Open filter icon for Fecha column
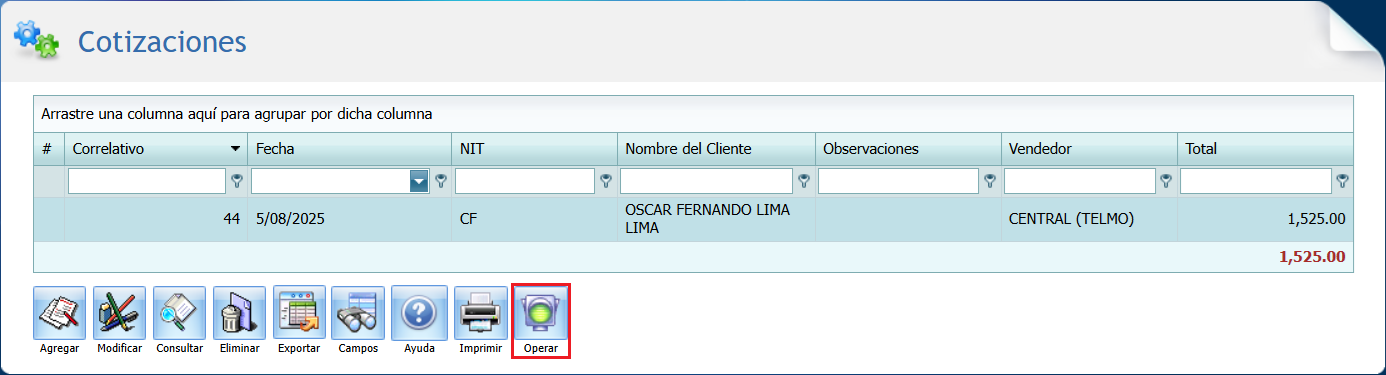 (x=441, y=181)
